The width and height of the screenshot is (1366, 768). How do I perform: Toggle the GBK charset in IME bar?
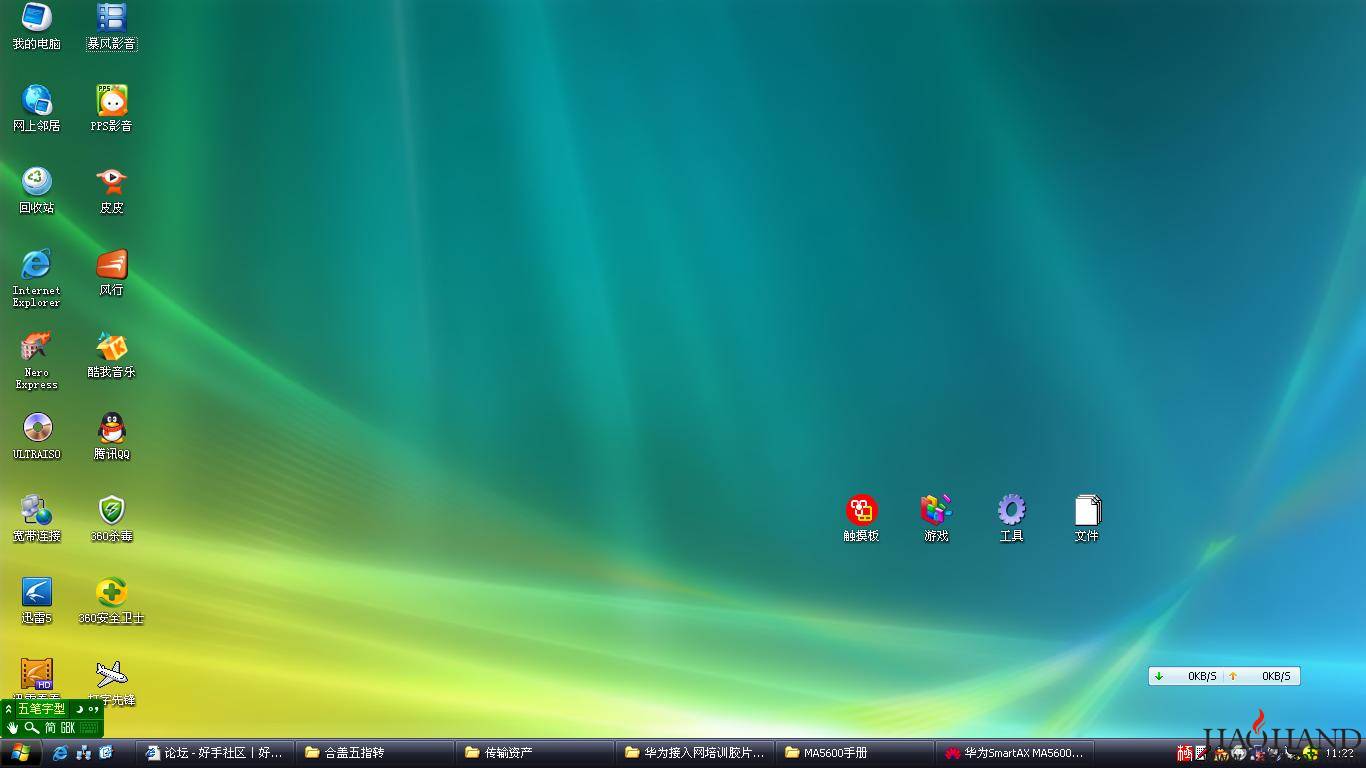point(68,728)
